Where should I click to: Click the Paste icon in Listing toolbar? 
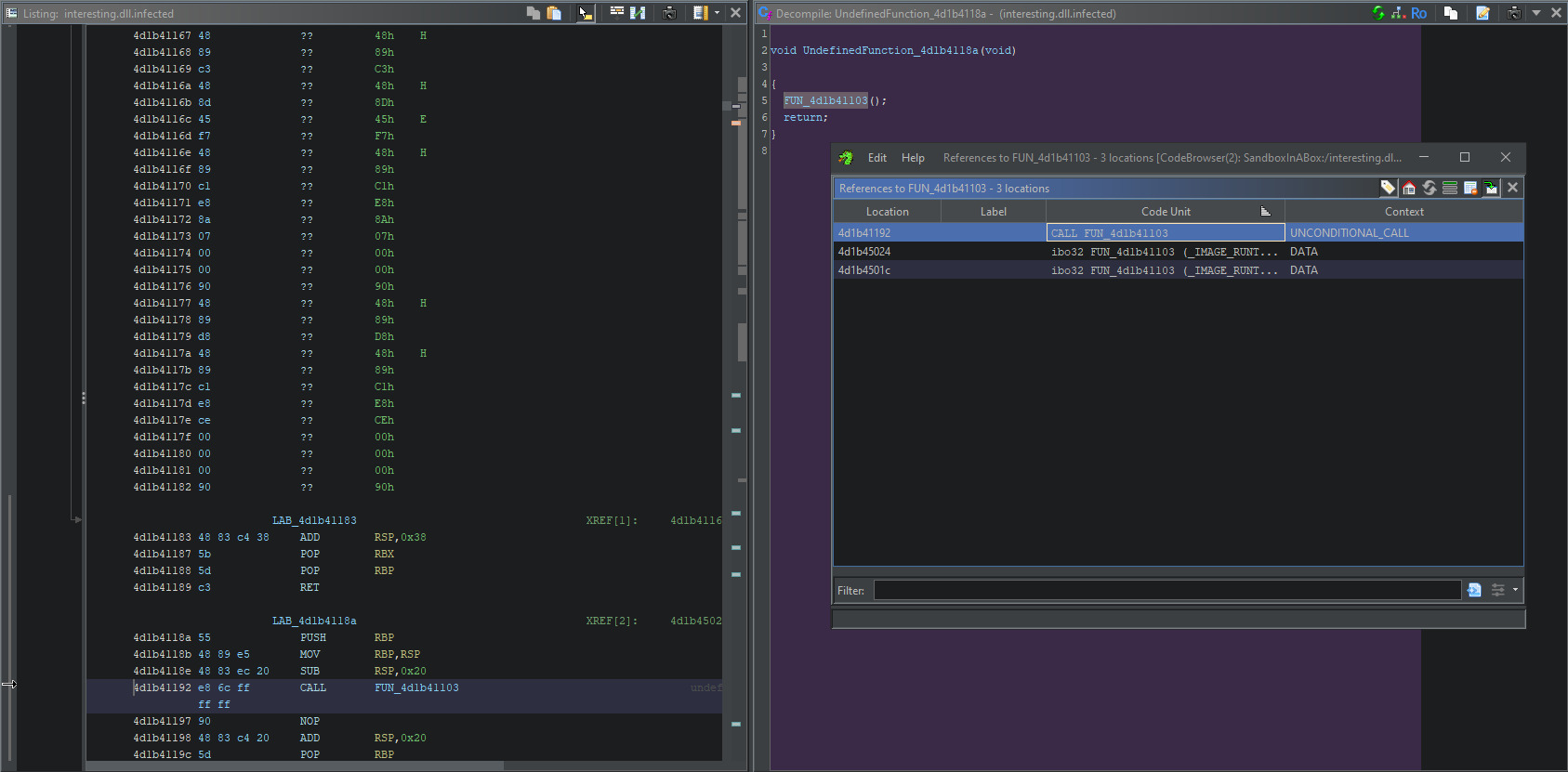pos(554,13)
